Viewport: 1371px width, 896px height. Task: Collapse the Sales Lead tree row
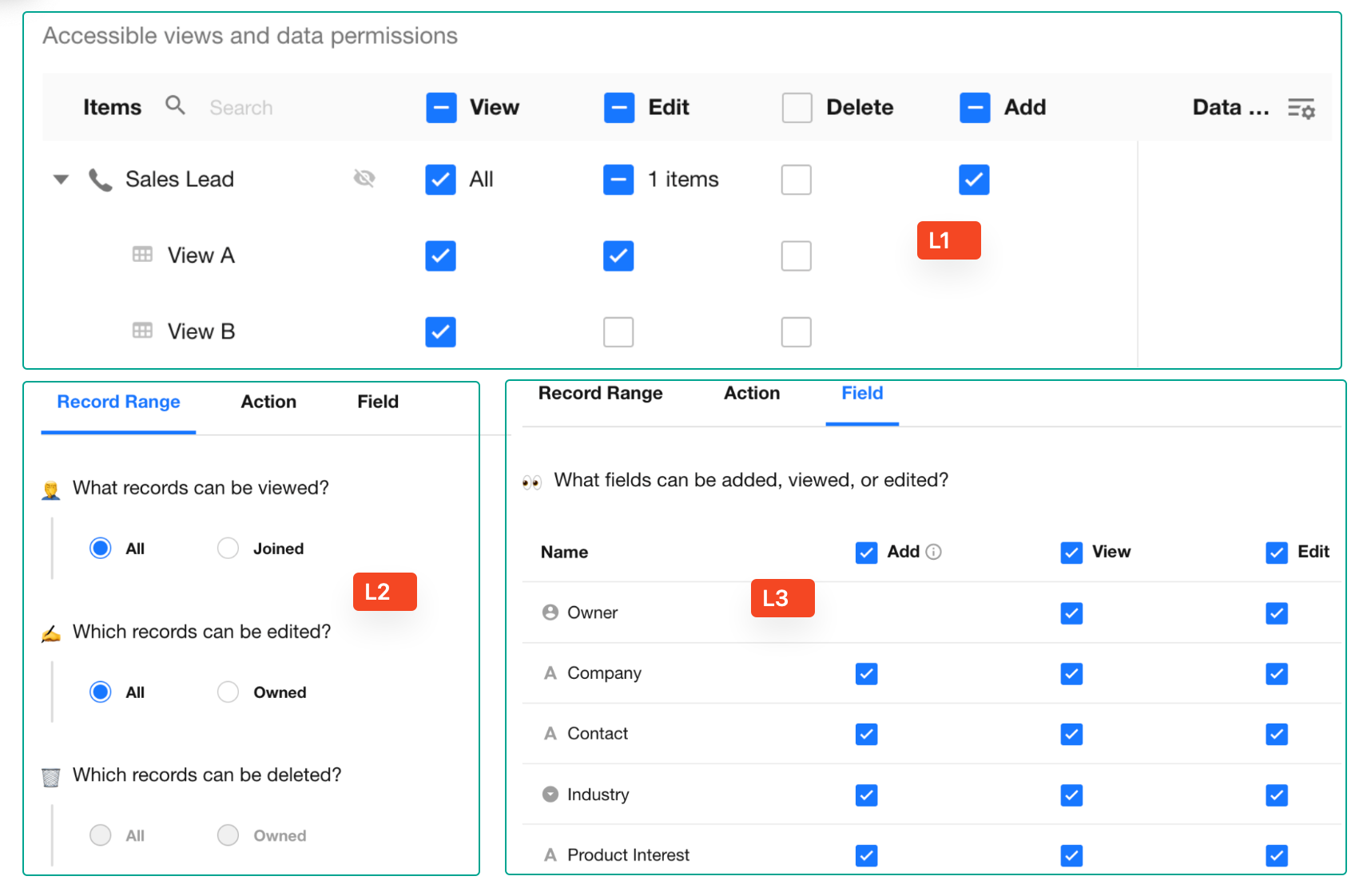[61, 179]
